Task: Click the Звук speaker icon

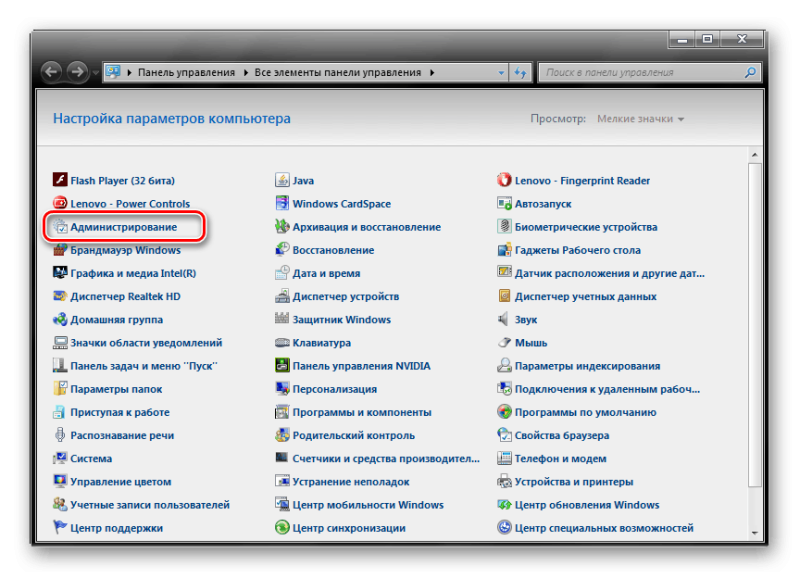Action: click(x=505, y=320)
